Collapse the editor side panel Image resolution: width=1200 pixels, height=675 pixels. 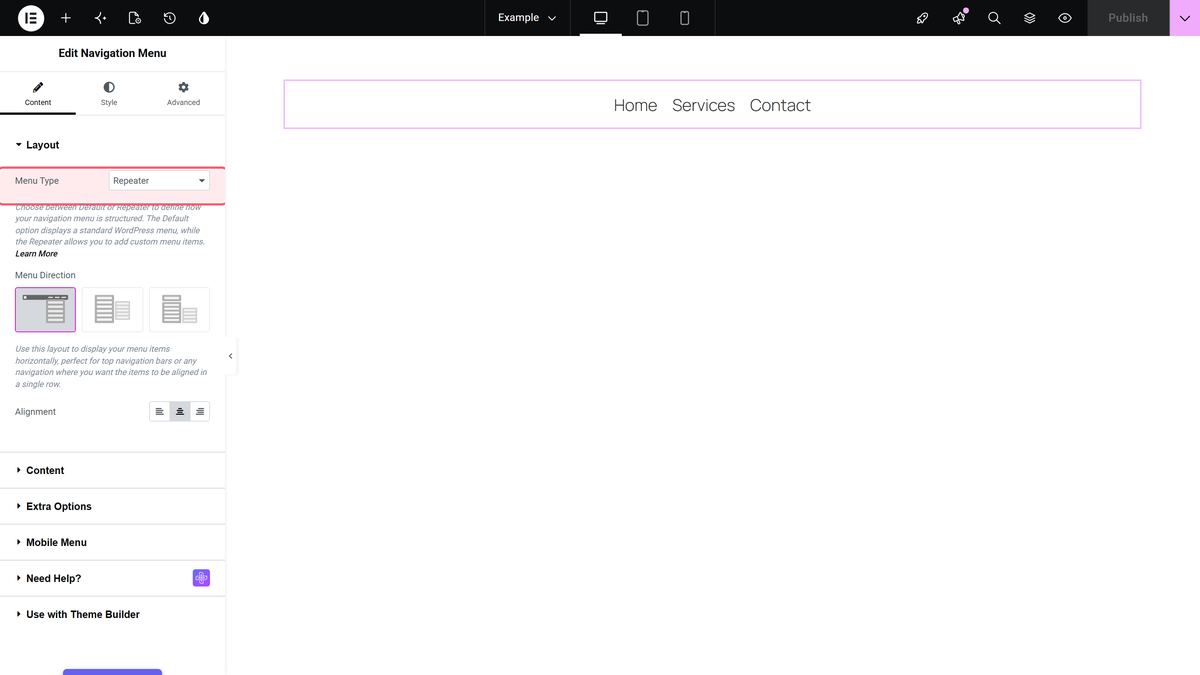231,356
